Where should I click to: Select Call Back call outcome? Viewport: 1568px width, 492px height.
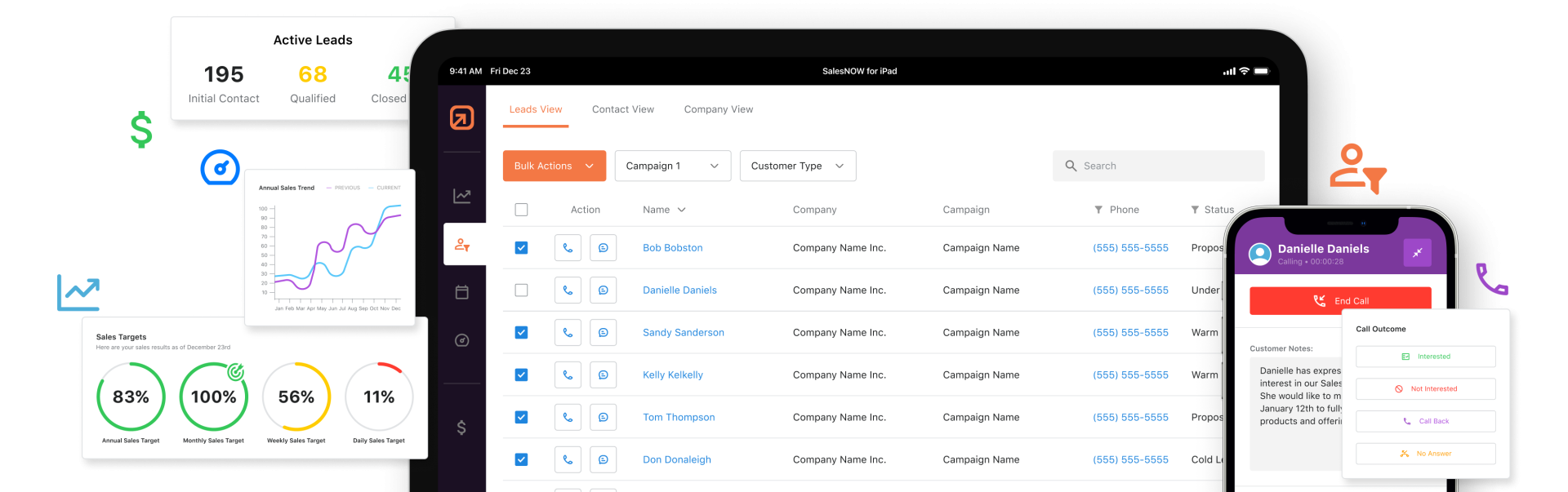pos(1426,421)
